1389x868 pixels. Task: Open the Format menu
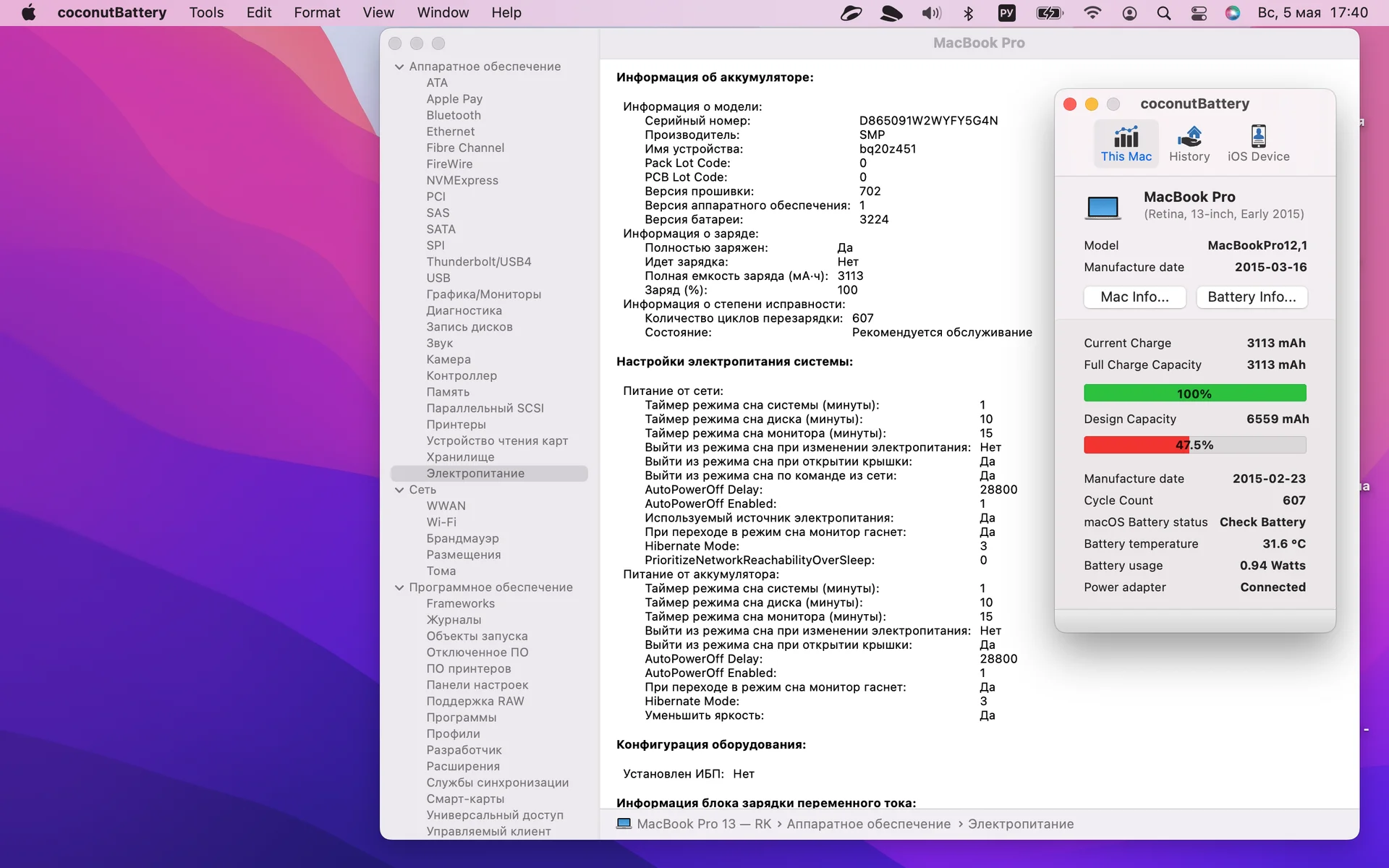click(317, 12)
